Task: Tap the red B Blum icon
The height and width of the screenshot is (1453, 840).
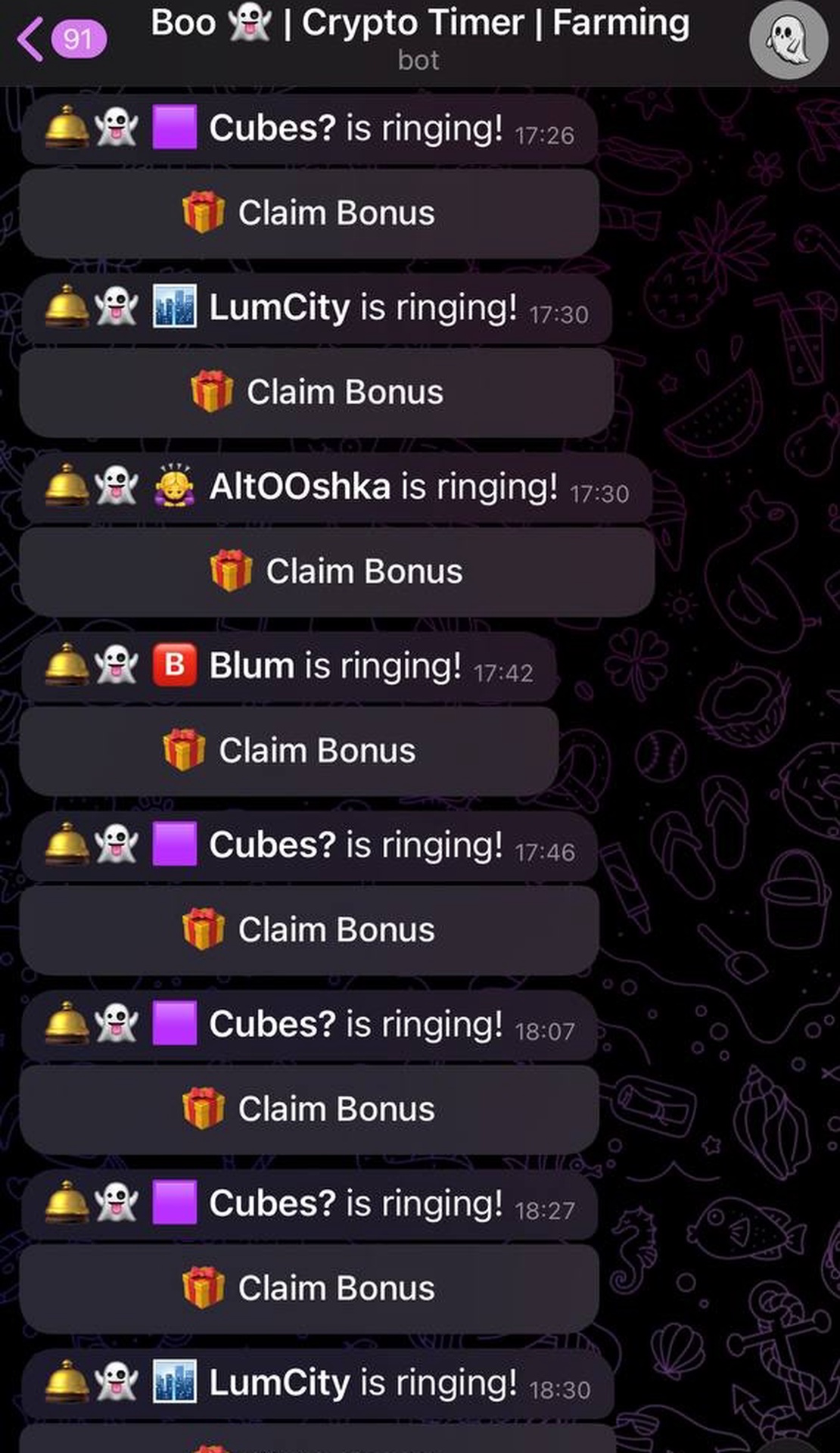Action: (175, 665)
